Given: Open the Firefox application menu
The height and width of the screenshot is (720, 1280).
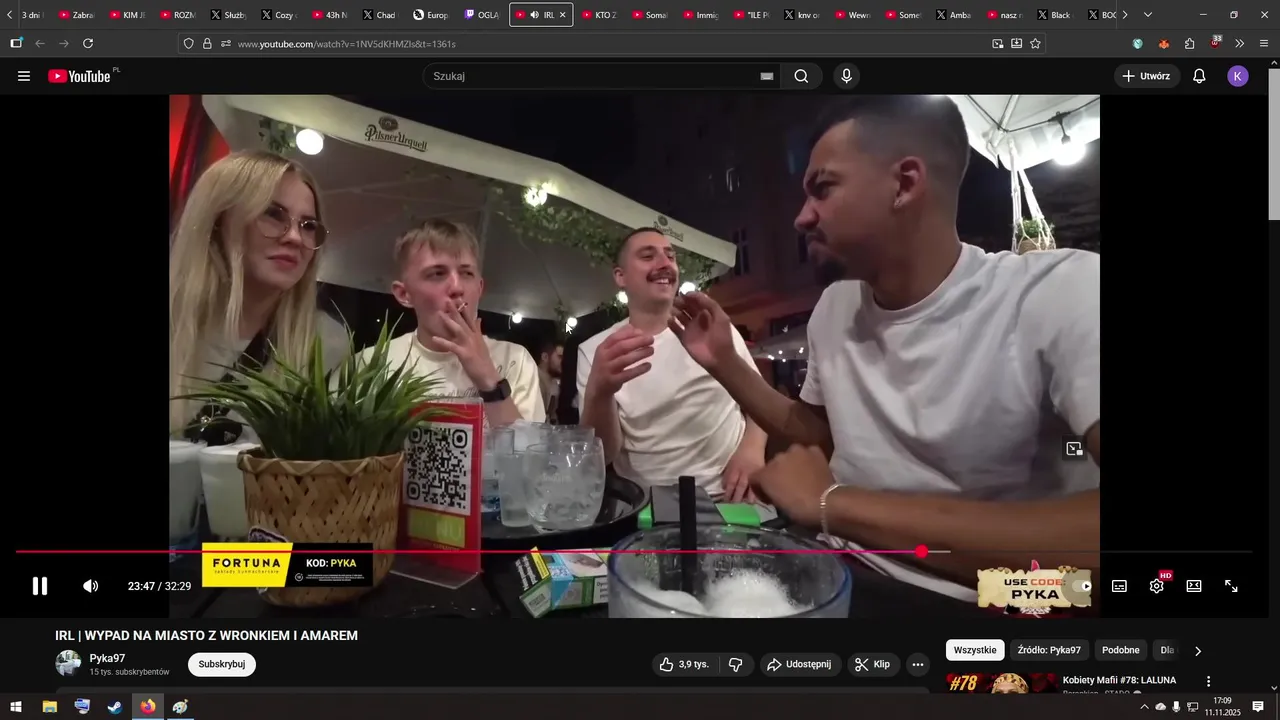Looking at the screenshot, I should tap(1264, 44).
